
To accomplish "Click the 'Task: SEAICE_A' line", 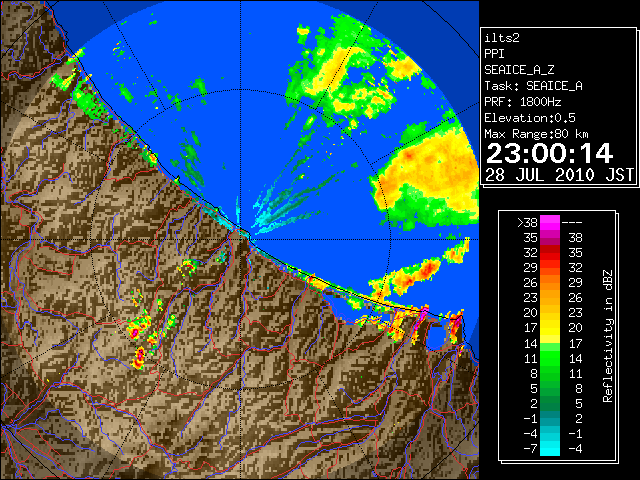I will pos(533,86).
